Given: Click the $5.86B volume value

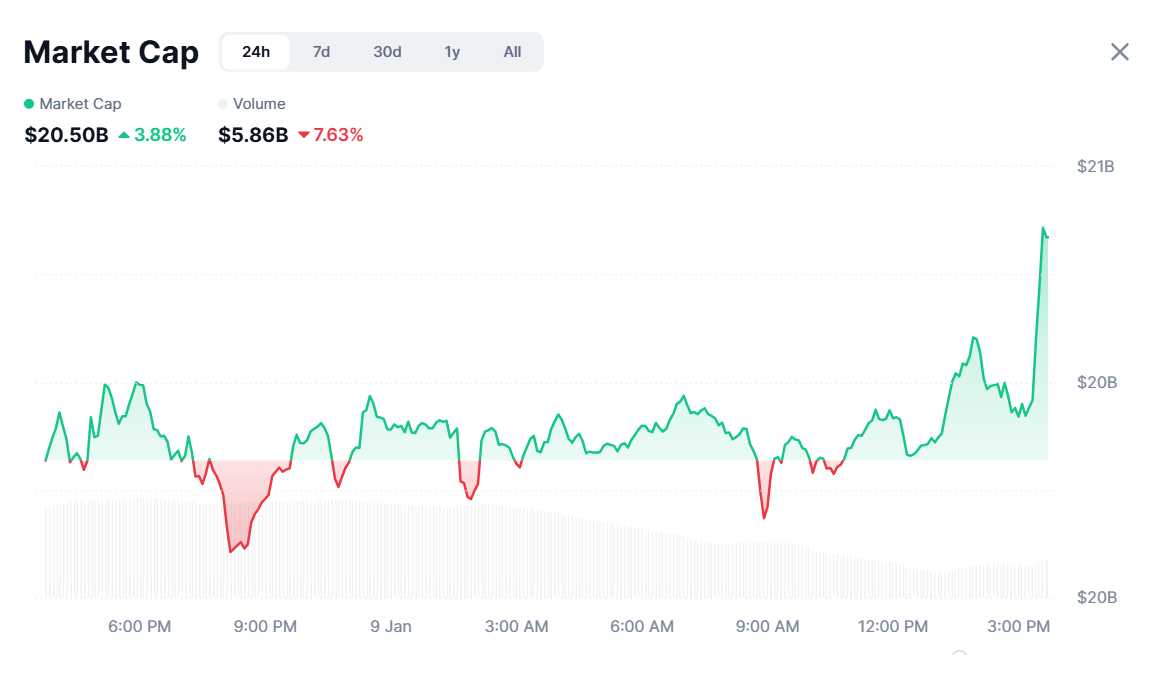Looking at the screenshot, I should [x=253, y=134].
